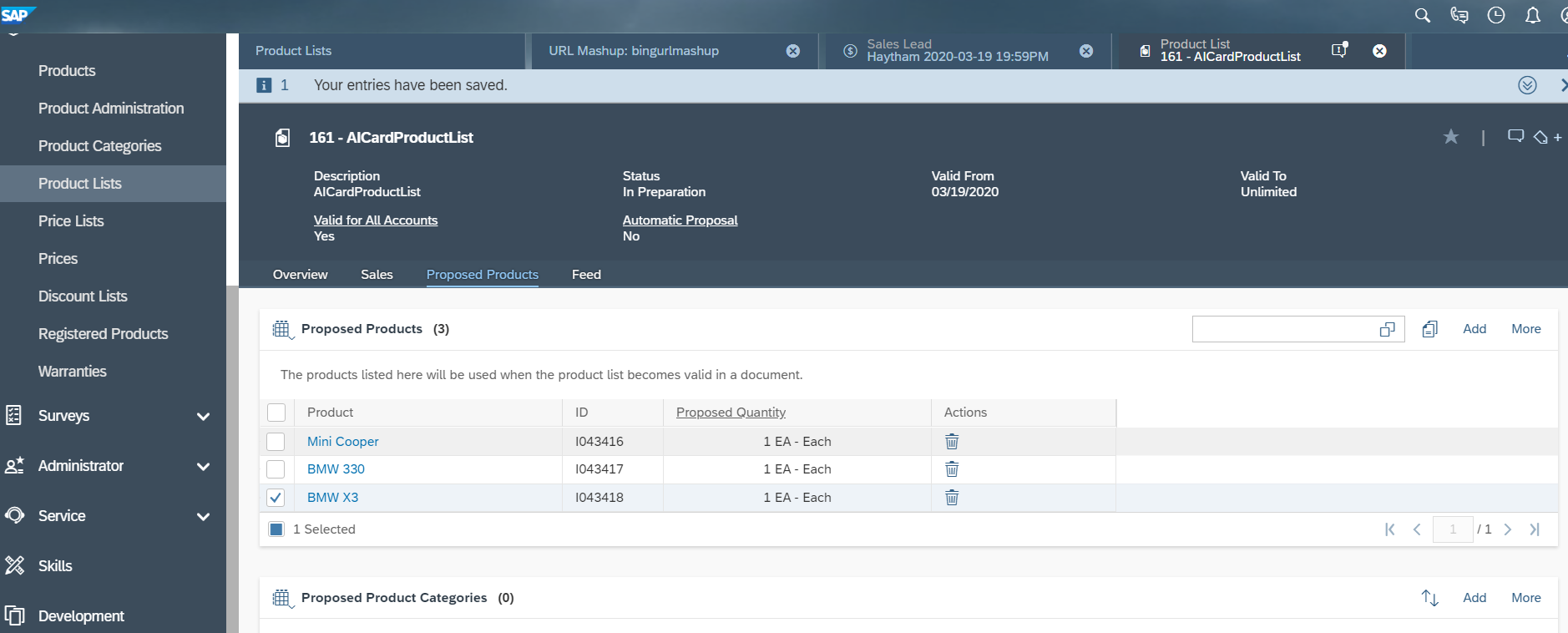This screenshot has height=633, width=1568.
Task: Go to previous page of Proposed Products
Action: [x=1417, y=529]
